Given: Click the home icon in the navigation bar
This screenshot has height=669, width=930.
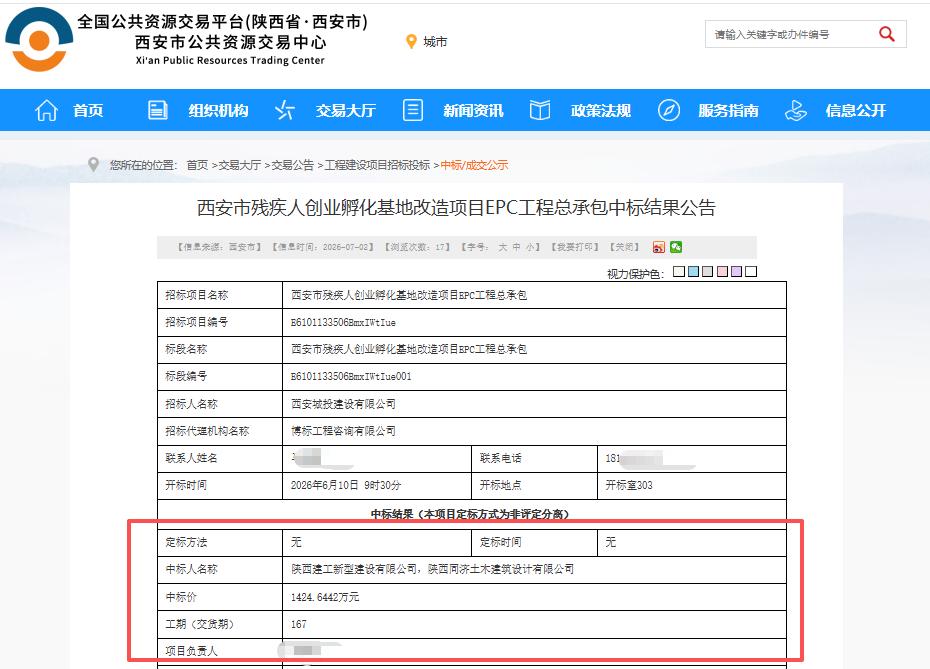Looking at the screenshot, I should tap(46, 110).
